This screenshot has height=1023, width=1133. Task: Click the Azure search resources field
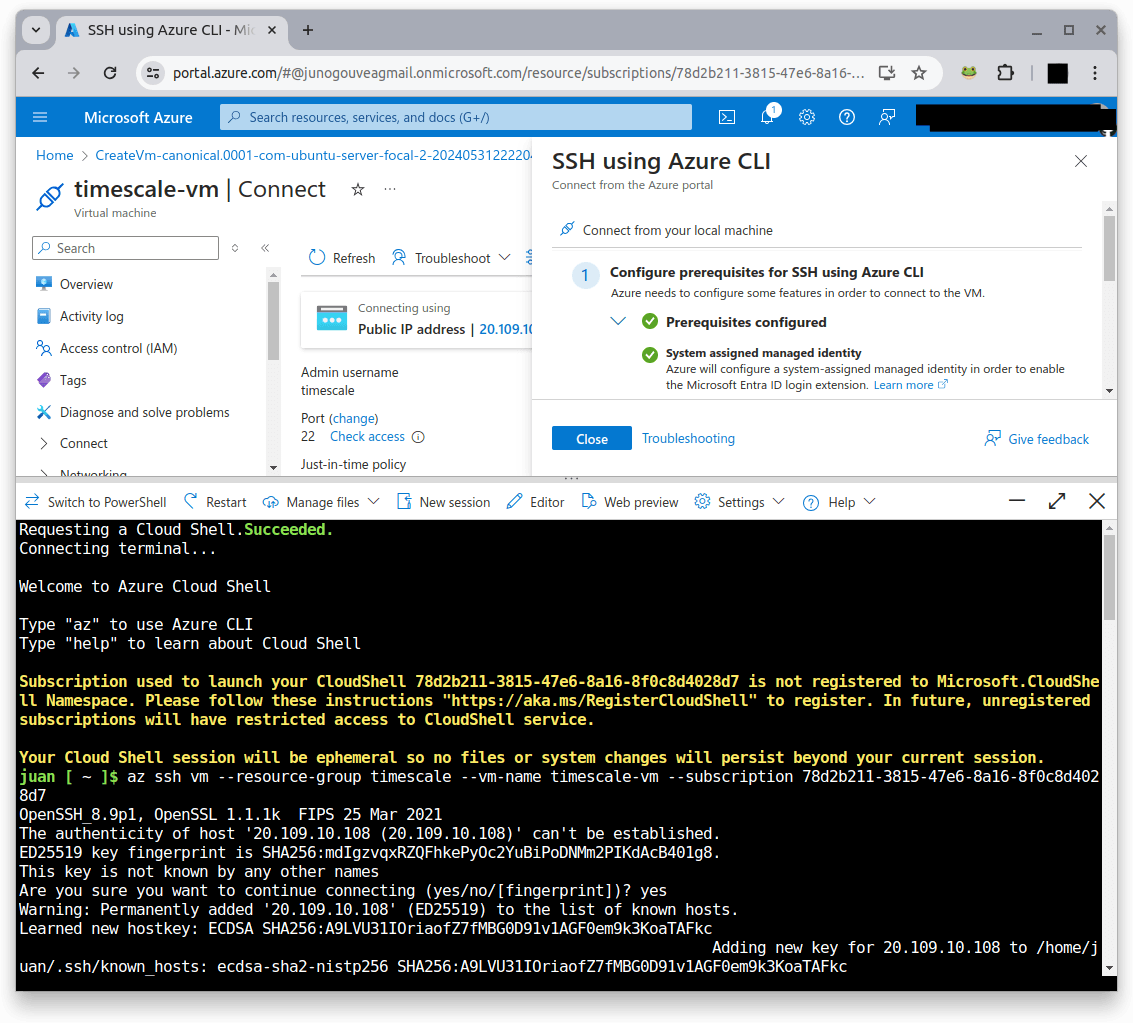click(456, 117)
